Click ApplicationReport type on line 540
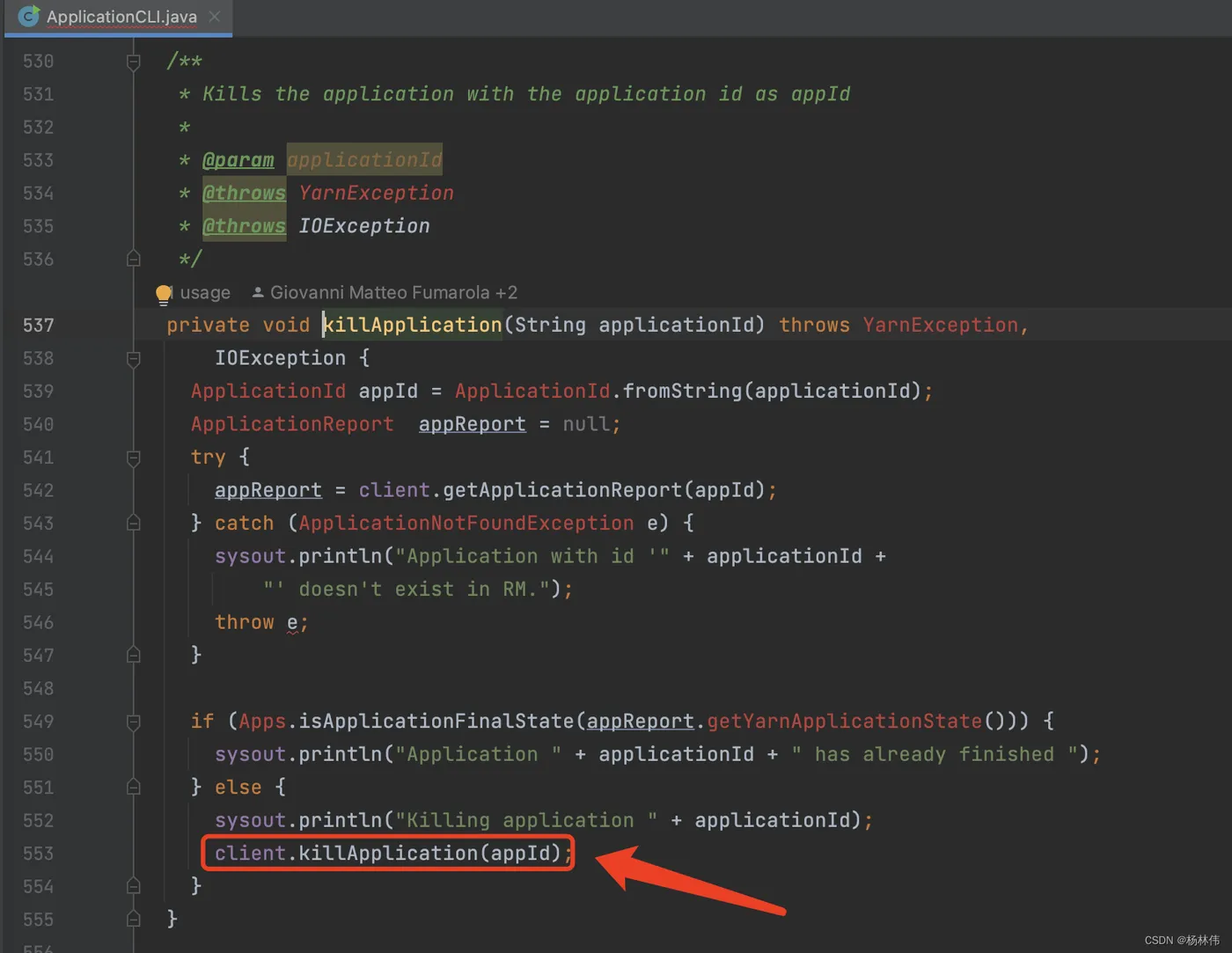Viewport: 1232px width, 953px height. pos(292,424)
